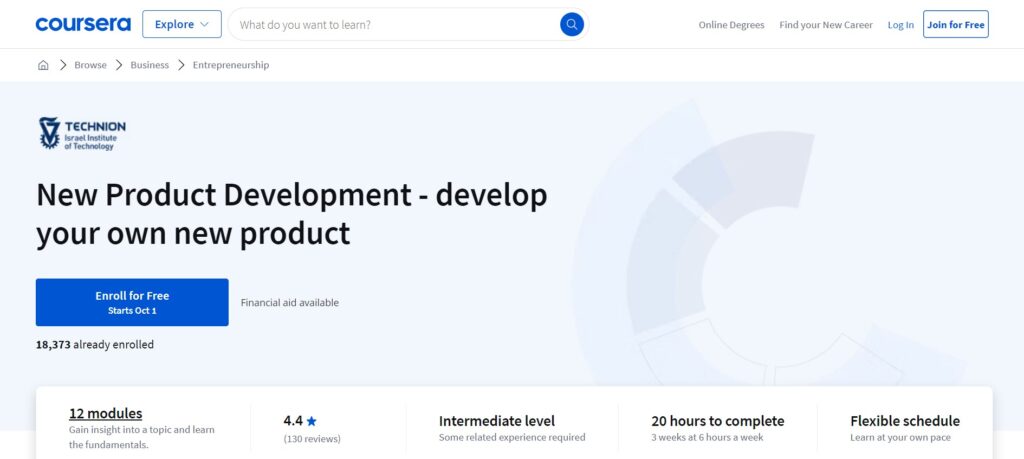Open the 12 modules link
This screenshot has height=459, width=1024.
(x=105, y=413)
